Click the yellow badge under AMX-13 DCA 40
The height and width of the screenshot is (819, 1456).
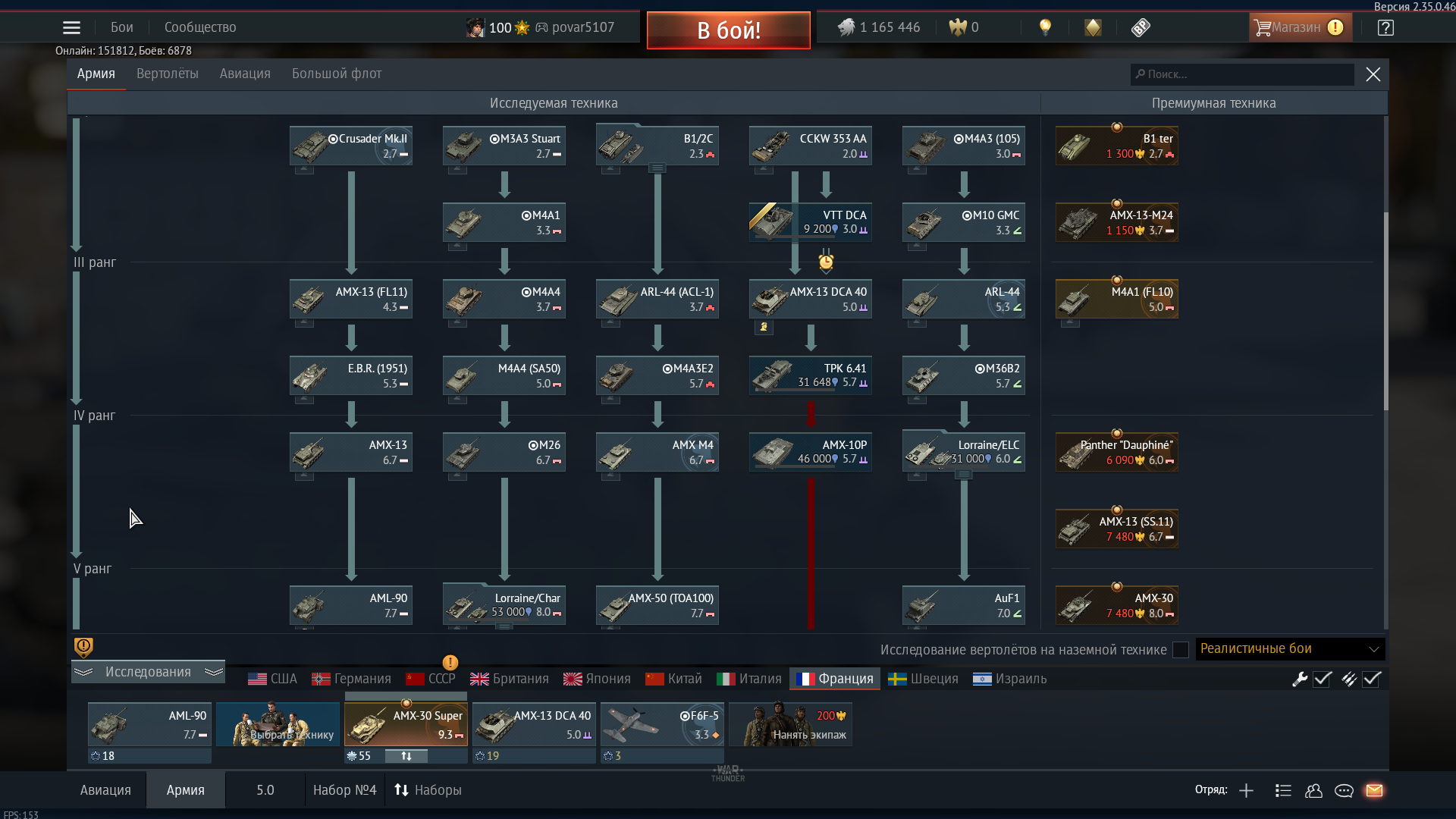click(x=764, y=327)
